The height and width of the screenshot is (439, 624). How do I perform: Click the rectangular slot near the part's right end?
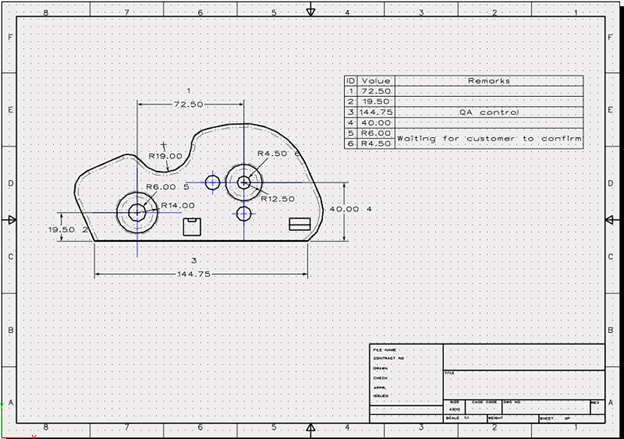point(300,224)
